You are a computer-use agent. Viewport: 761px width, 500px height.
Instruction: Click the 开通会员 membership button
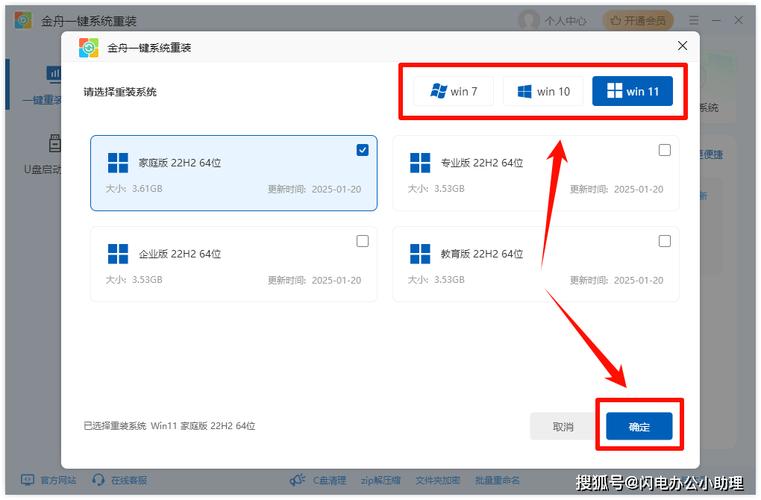(639, 20)
